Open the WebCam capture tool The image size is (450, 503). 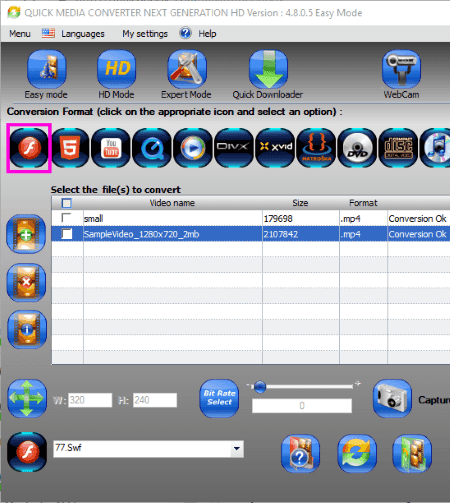click(401, 70)
